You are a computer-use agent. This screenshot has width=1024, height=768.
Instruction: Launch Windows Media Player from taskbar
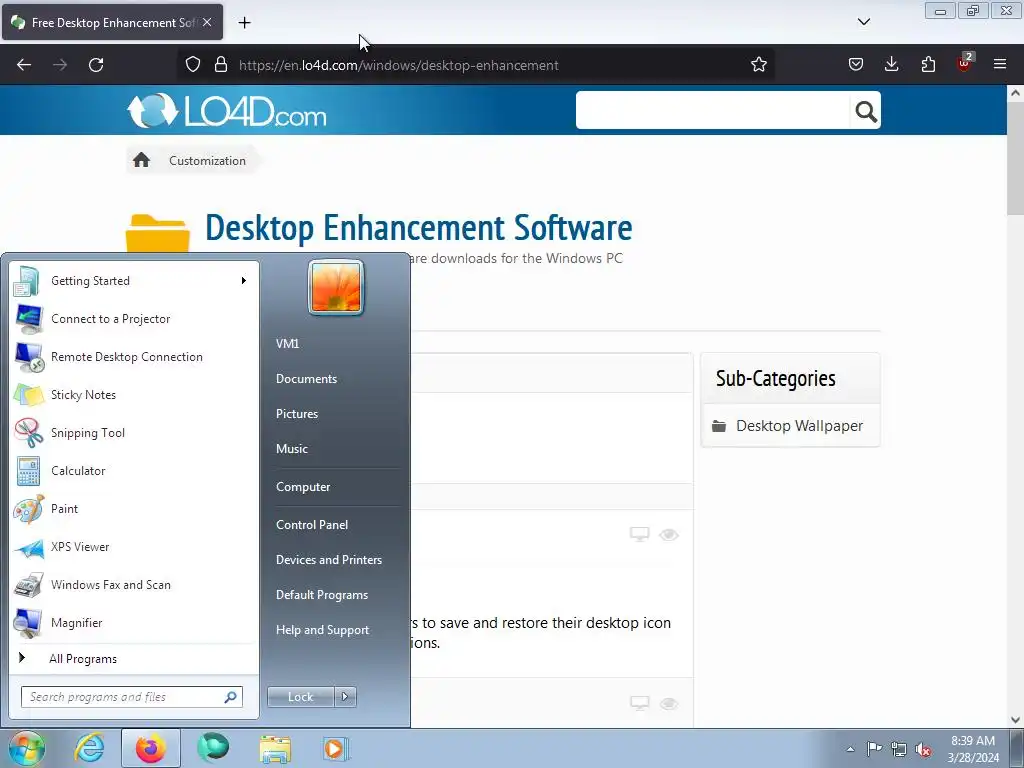pyautogui.click(x=336, y=748)
